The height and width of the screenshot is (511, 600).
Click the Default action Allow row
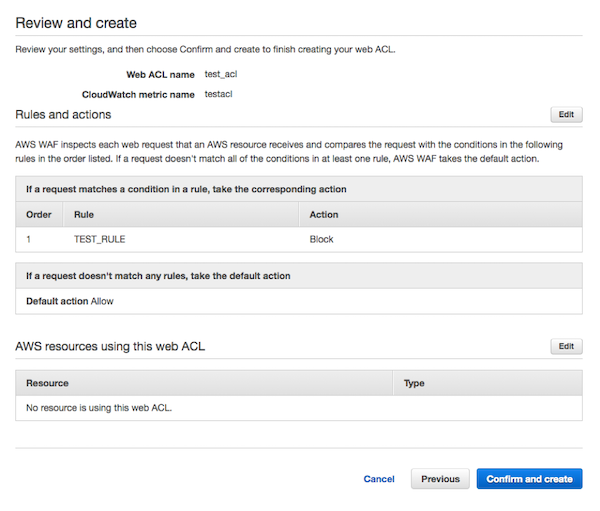pos(69,301)
